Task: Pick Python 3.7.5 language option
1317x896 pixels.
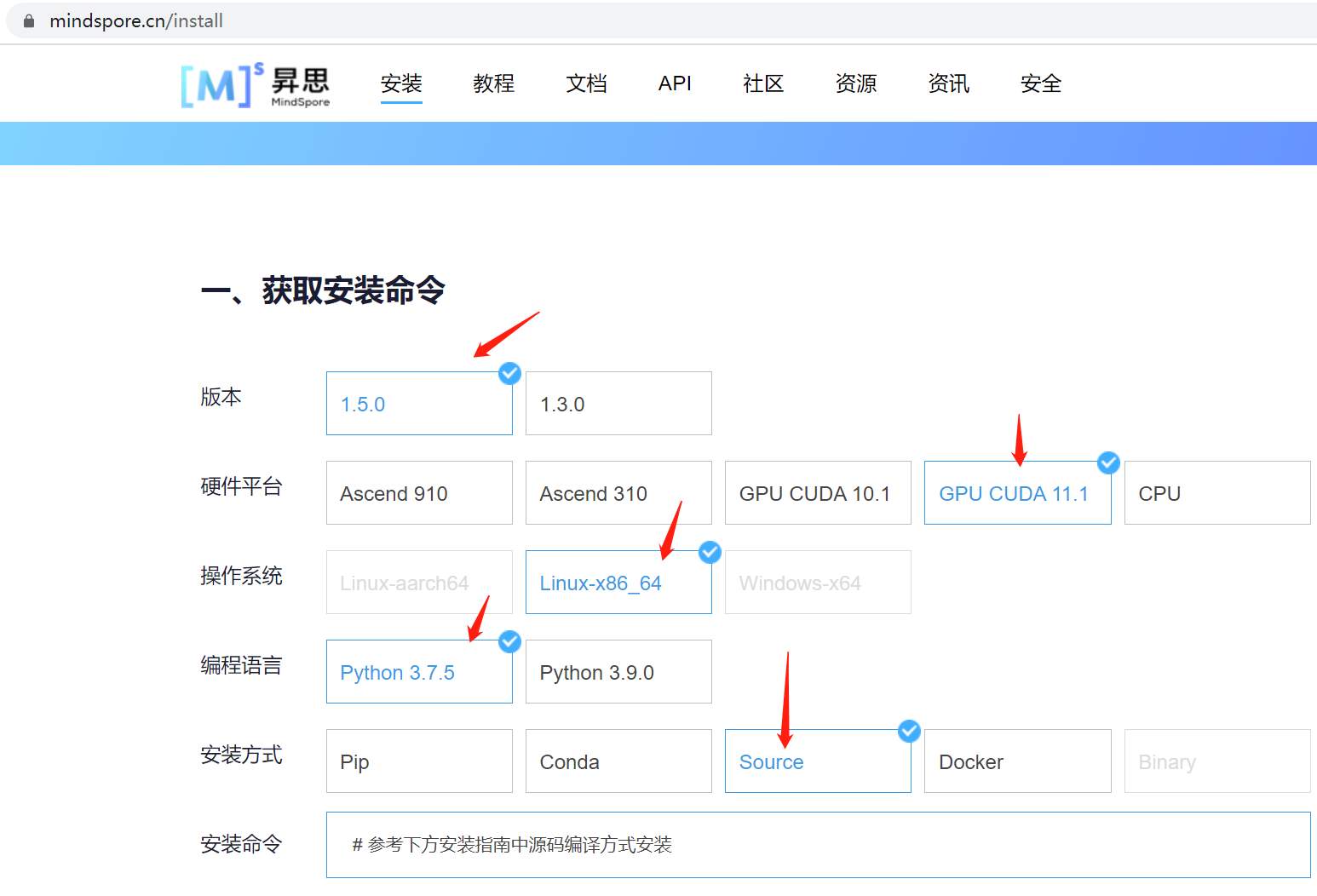Action: pos(419,672)
